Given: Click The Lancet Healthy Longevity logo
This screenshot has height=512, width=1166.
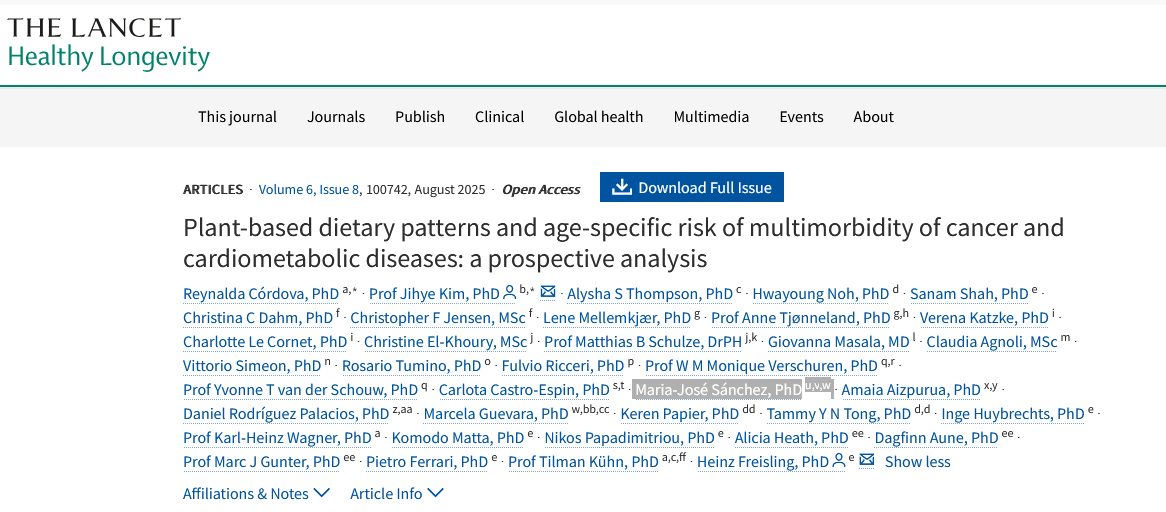Looking at the screenshot, I should tap(108, 43).
